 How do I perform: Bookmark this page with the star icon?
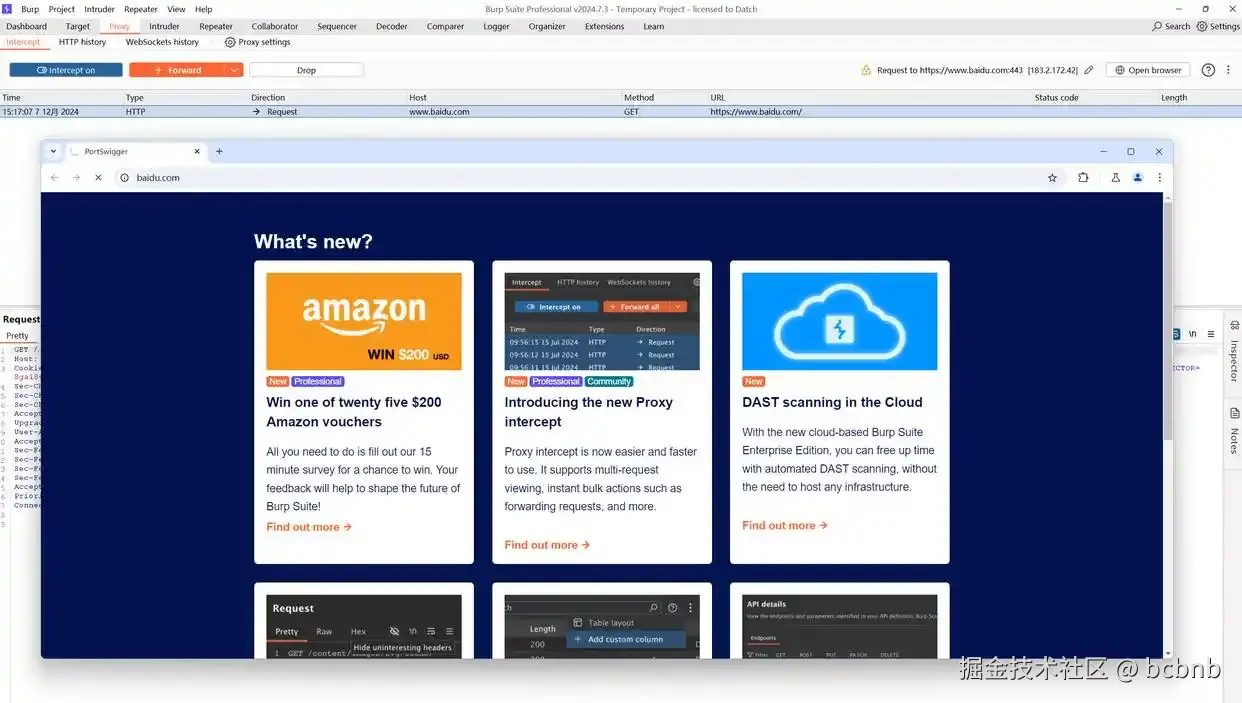(x=1052, y=178)
